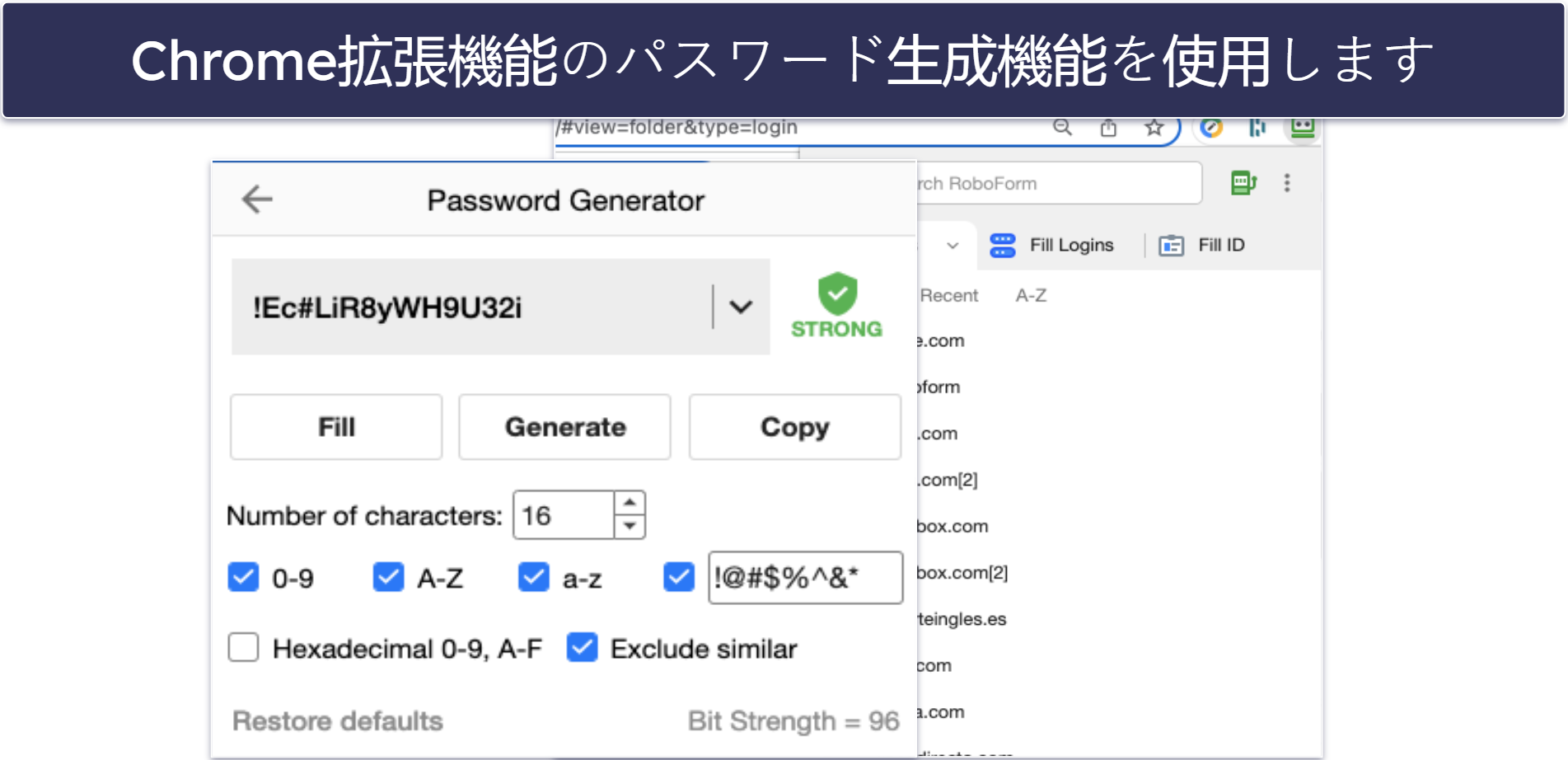Click the Fill ID label
This screenshot has width=1568, height=760.
pos(1221,246)
